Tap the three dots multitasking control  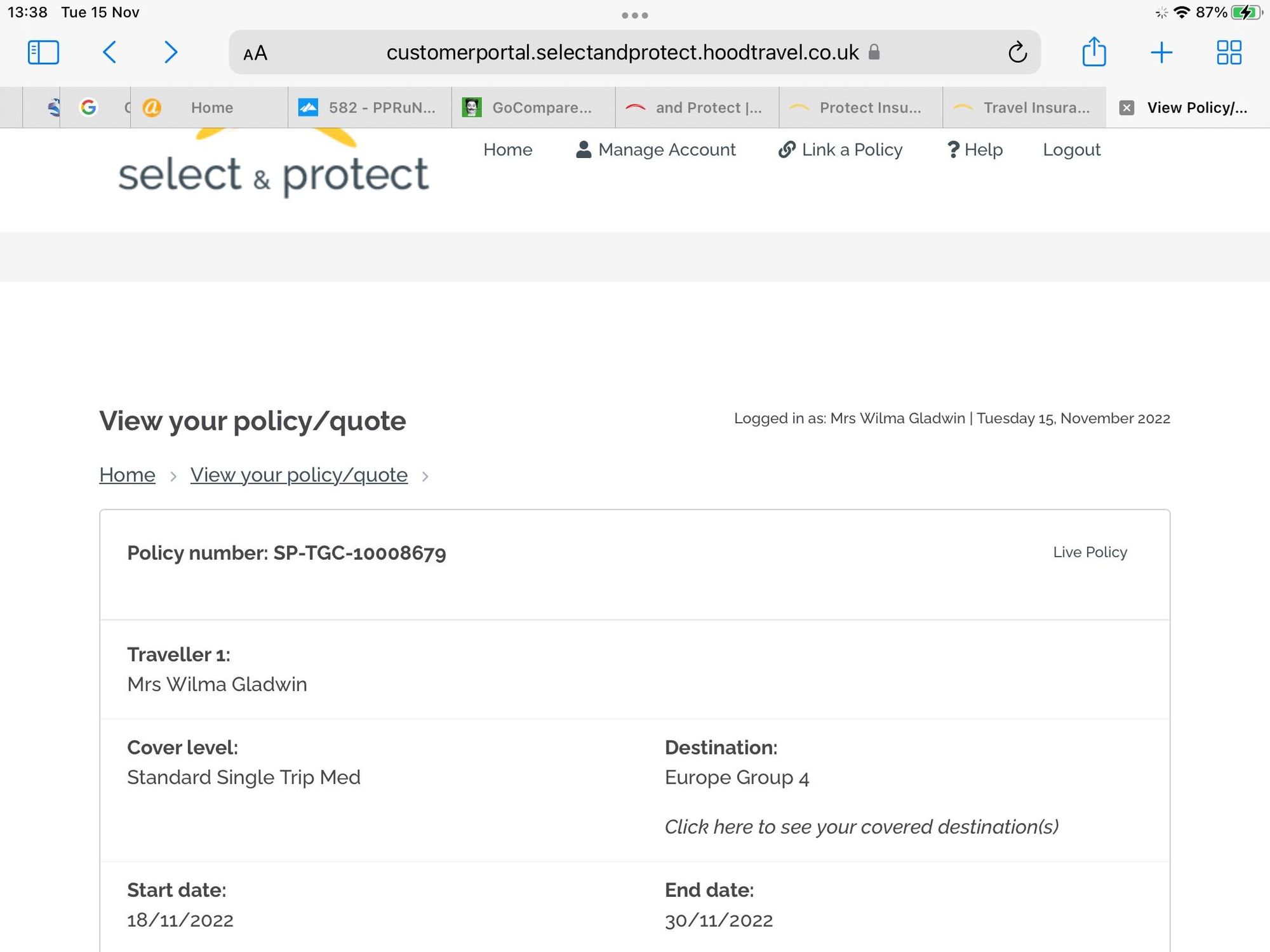coord(634,15)
